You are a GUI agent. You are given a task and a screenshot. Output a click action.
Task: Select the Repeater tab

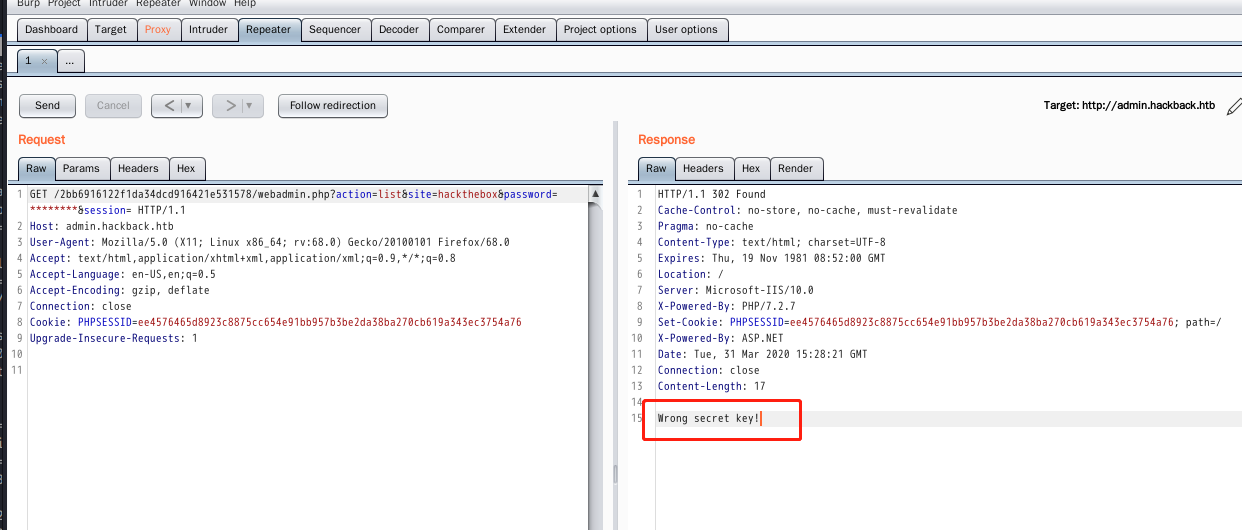pos(269,29)
